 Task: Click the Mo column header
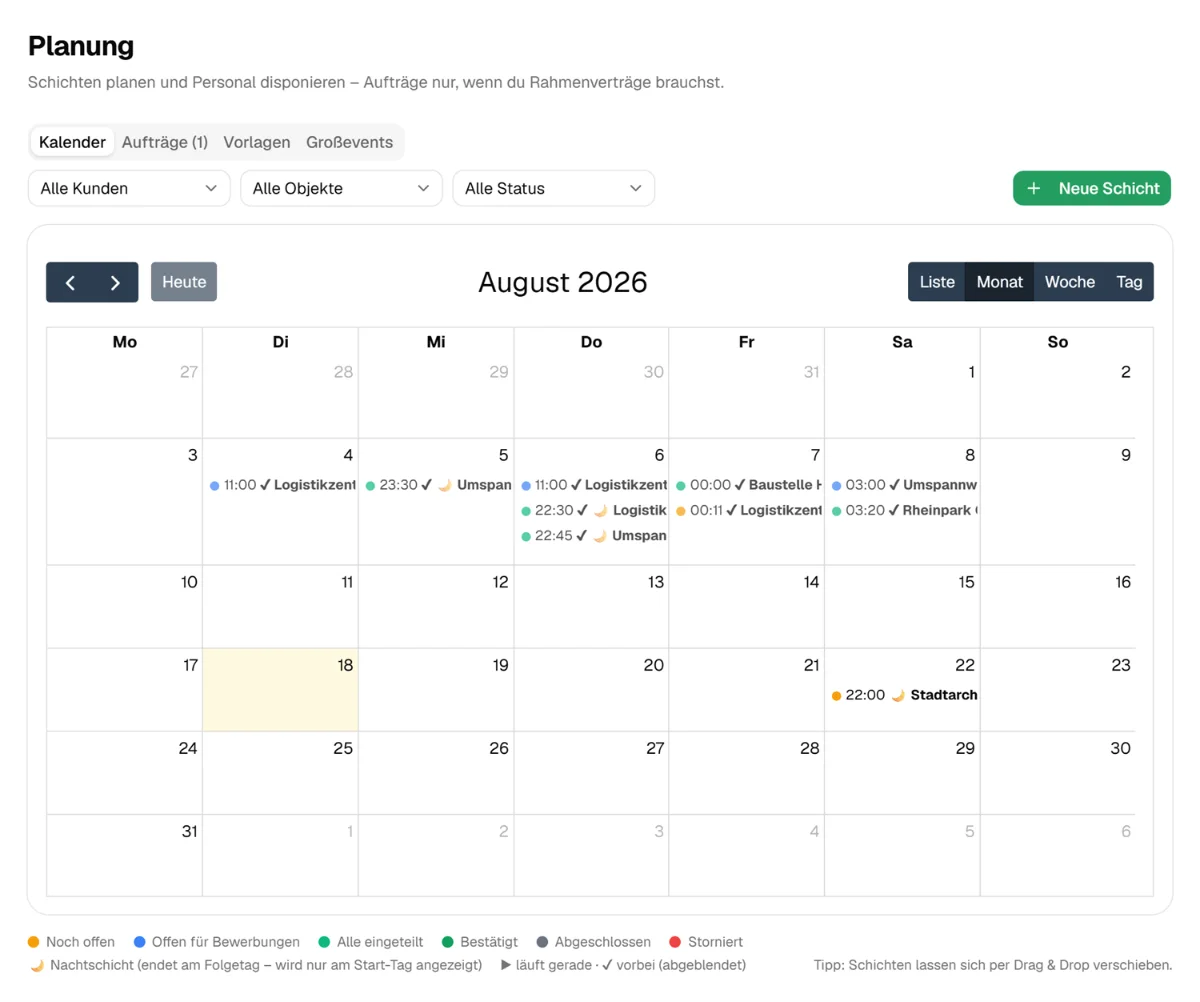point(125,342)
